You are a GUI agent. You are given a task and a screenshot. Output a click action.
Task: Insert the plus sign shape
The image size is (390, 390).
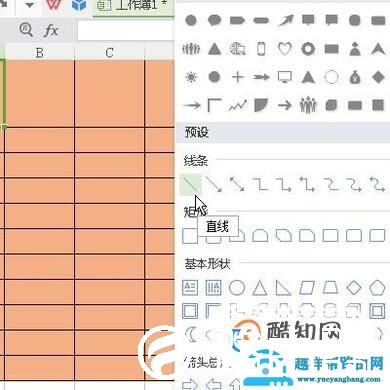point(238,77)
